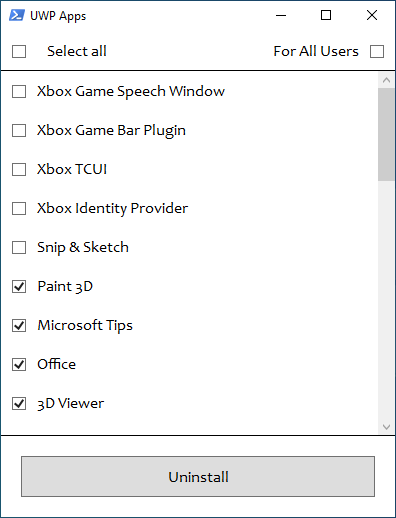Tick the Xbox Game Speech Window checkbox
This screenshot has width=396, height=518.
pos(19,91)
